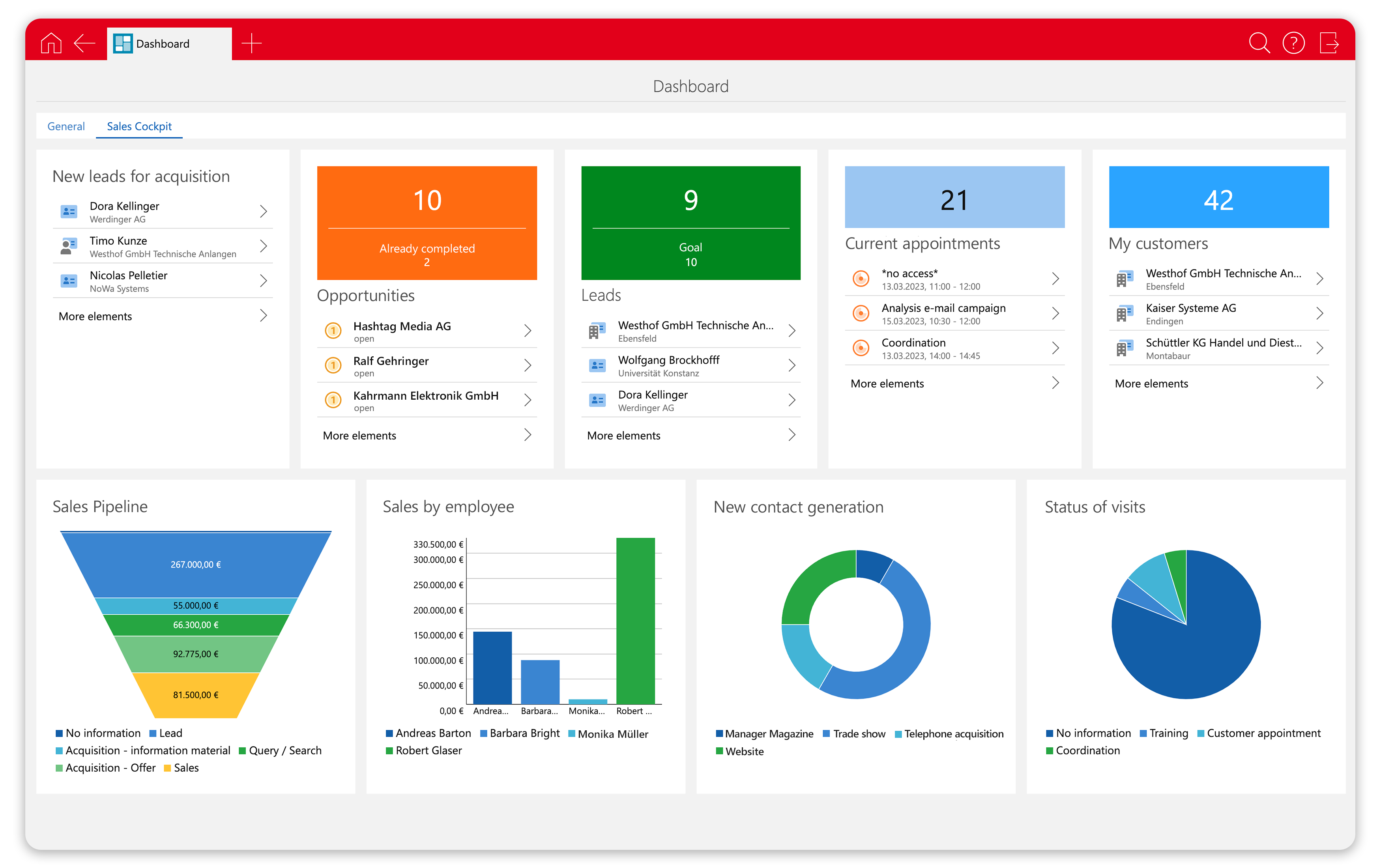The width and height of the screenshot is (1381, 868).
Task: Toggle the Website legend entry in New contact generation
Action: (740, 751)
